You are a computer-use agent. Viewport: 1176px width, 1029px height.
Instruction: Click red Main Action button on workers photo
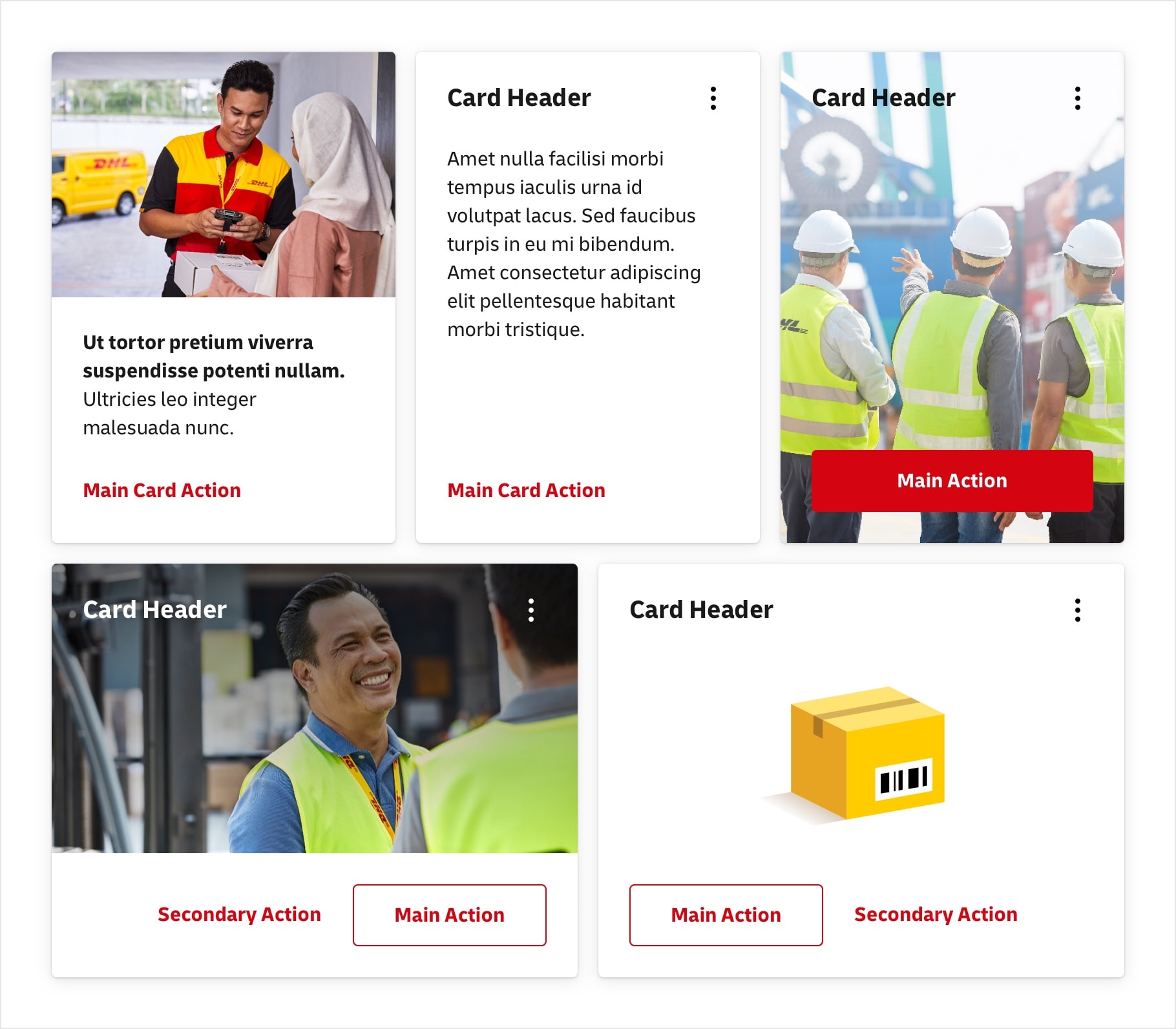tap(952, 480)
